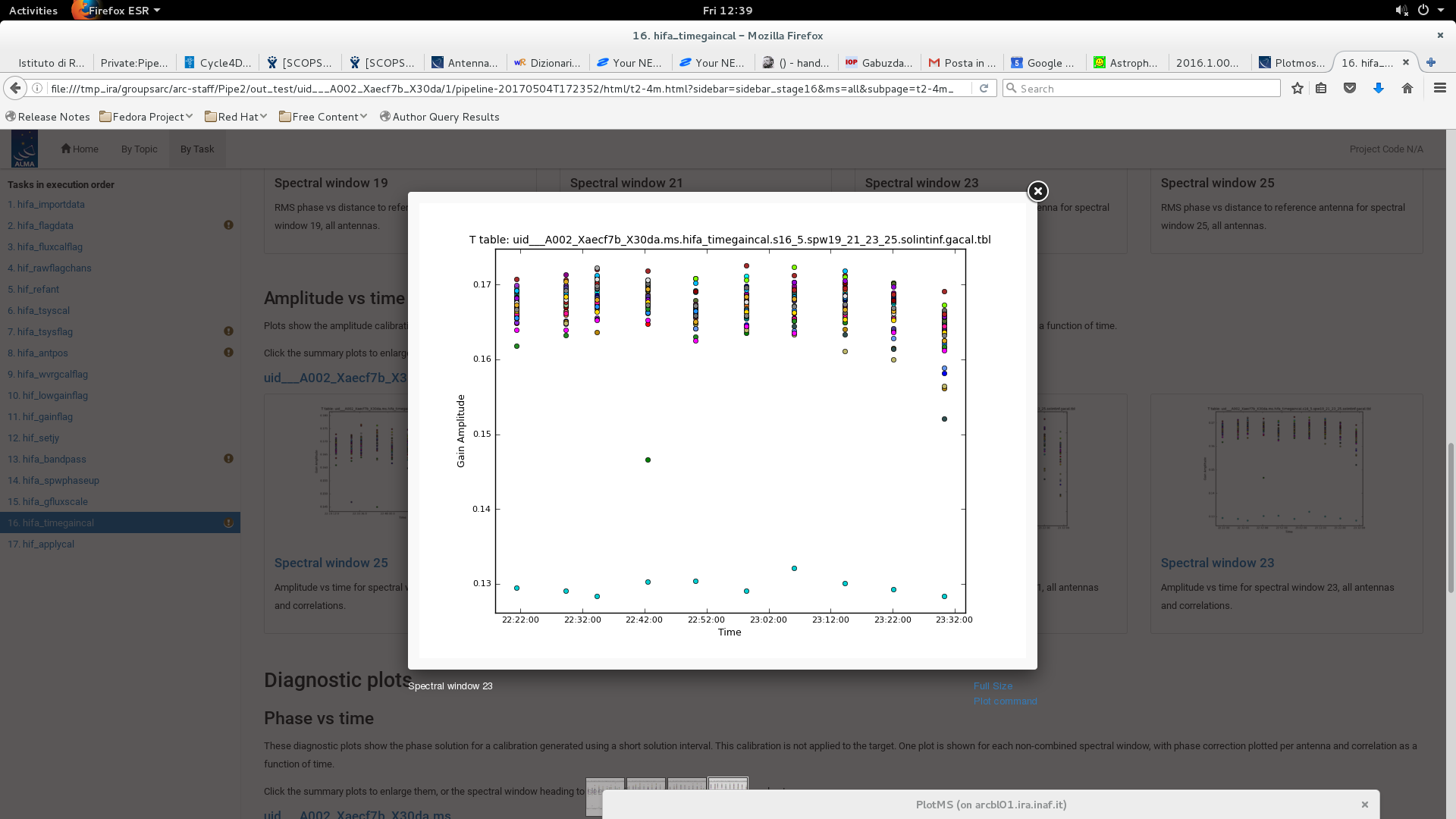Switch to the Posta in ... Gmail tab
The width and height of the screenshot is (1456, 819).
pos(962,63)
